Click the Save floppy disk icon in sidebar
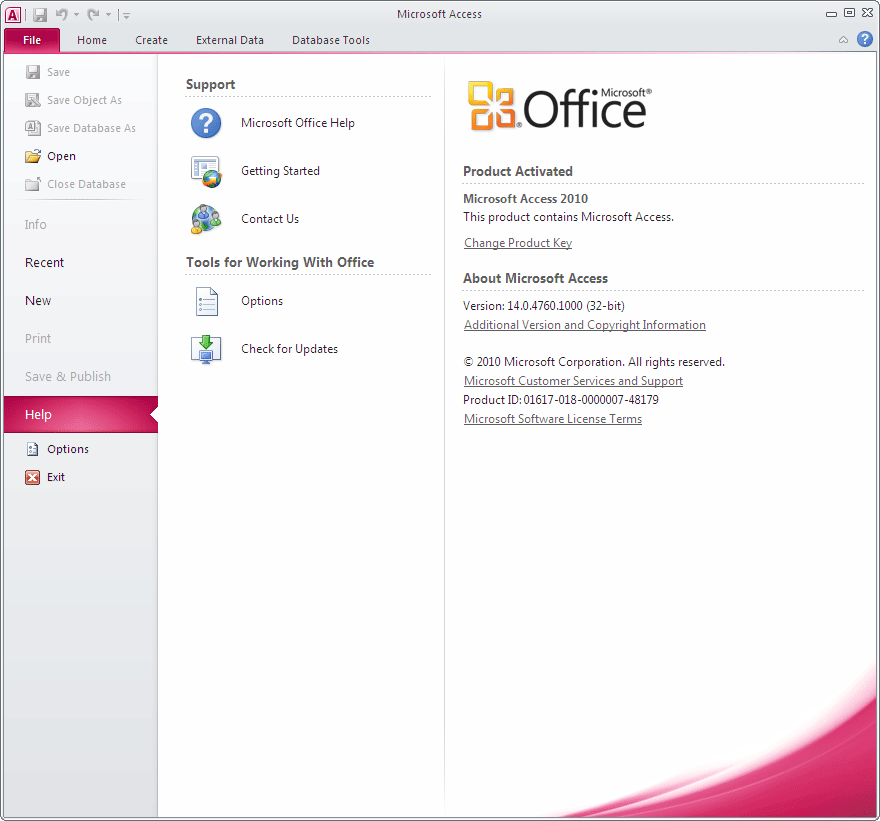880x821 pixels. [33, 72]
